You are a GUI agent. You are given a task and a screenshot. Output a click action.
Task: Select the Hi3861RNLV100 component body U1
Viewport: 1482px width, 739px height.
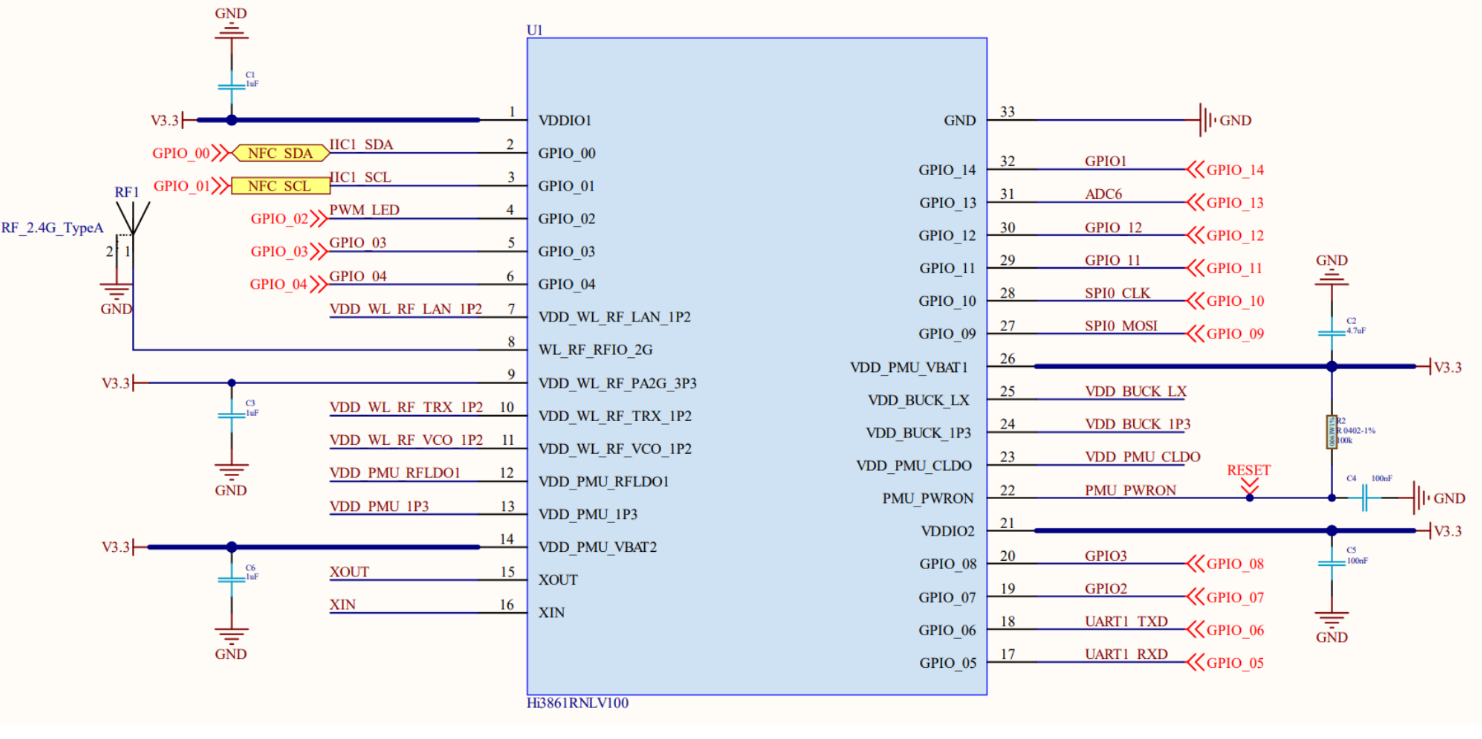click(x=757, y=370)
